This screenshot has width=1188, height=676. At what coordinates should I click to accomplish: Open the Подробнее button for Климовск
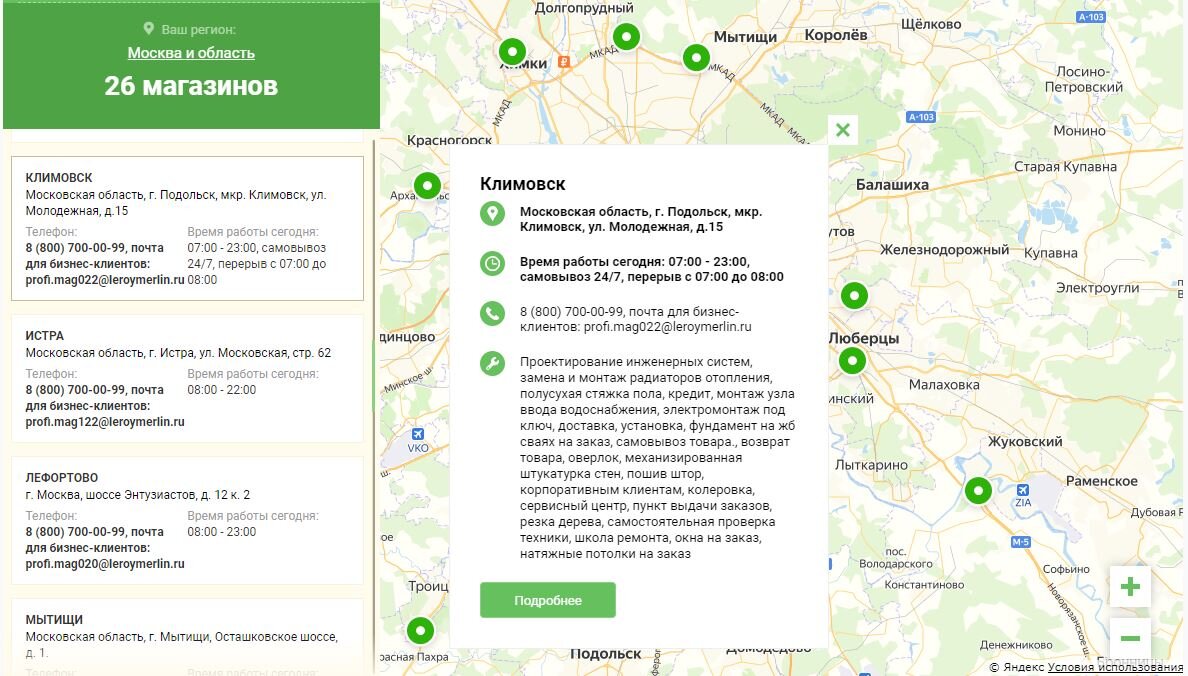coord(548,600)
